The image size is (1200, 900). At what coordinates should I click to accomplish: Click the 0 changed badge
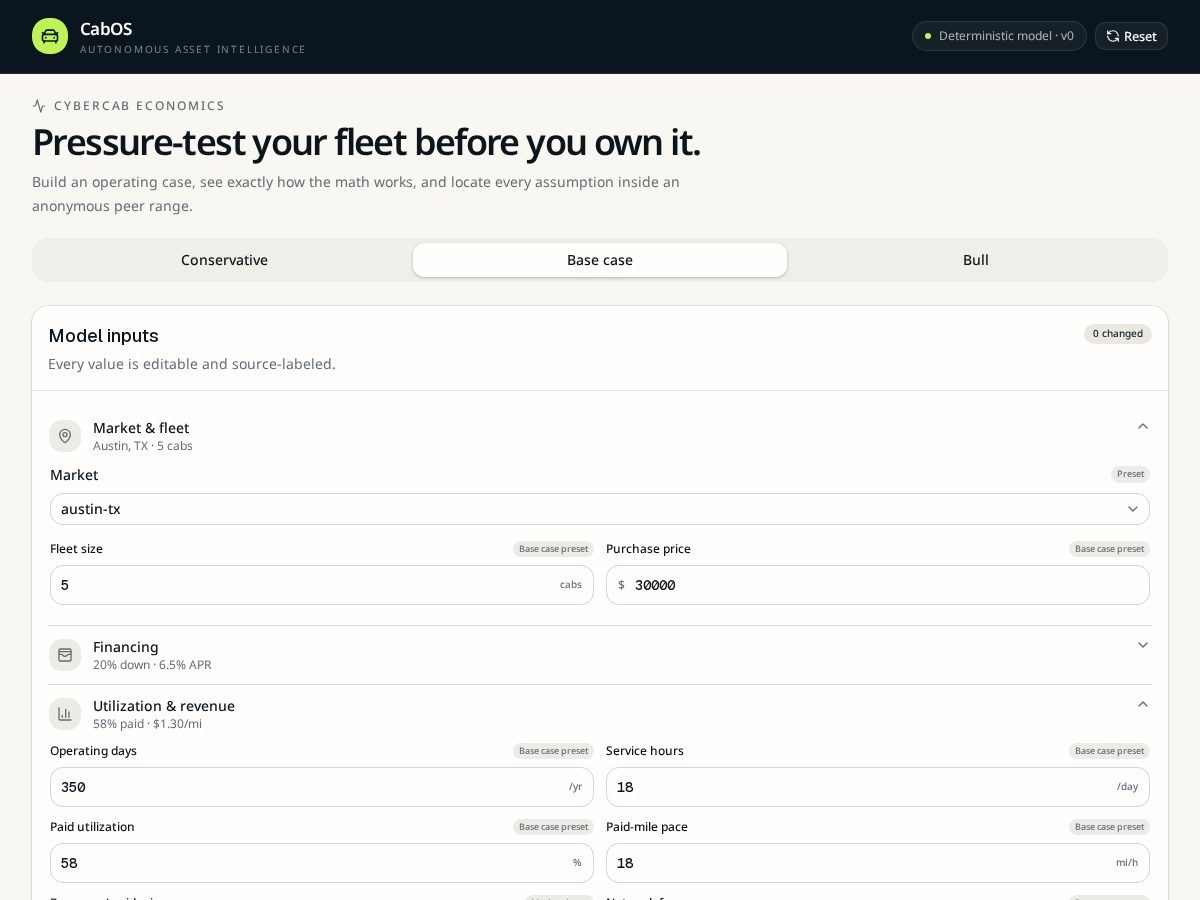click(x=1118, y=334)
